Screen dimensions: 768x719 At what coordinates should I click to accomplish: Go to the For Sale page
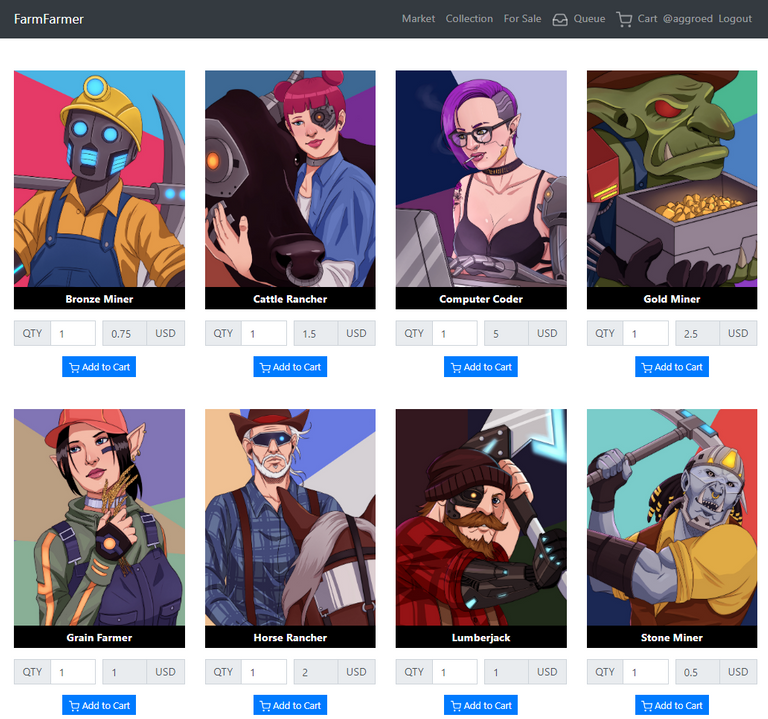coord(522,19)
